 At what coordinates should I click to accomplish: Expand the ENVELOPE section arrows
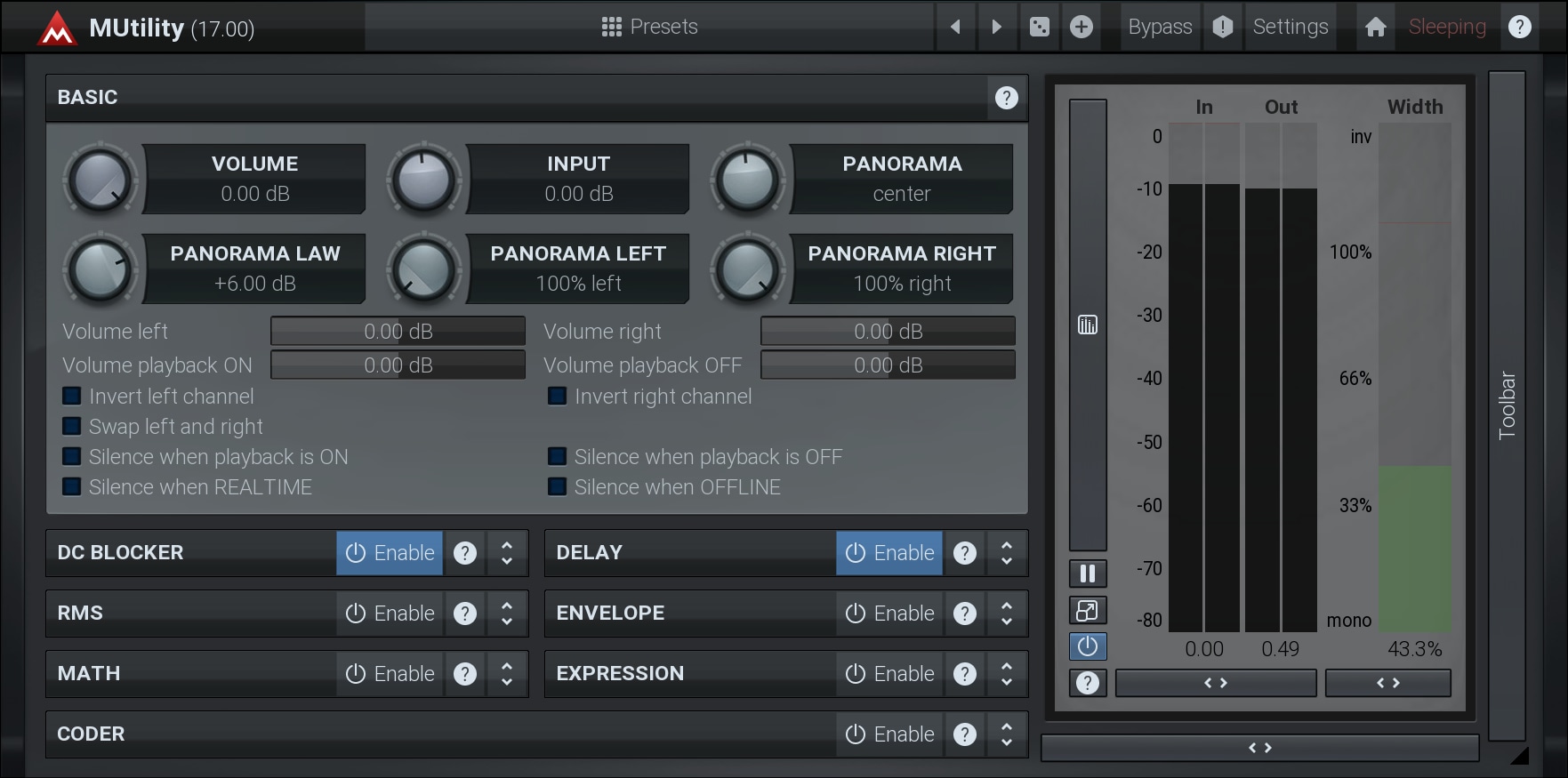pos(1007,614)
